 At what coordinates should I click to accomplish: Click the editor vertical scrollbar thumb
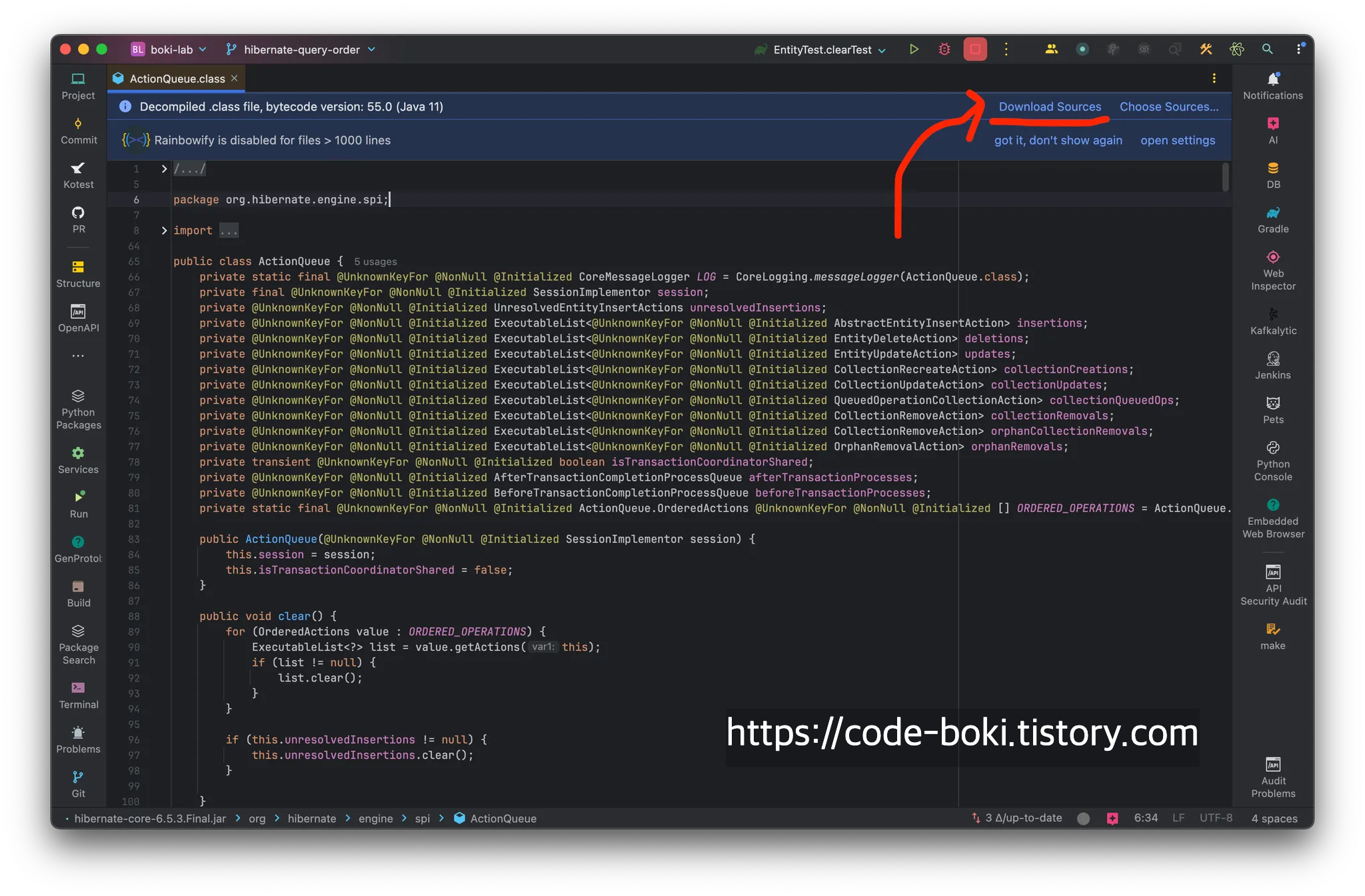(1225, 177)
